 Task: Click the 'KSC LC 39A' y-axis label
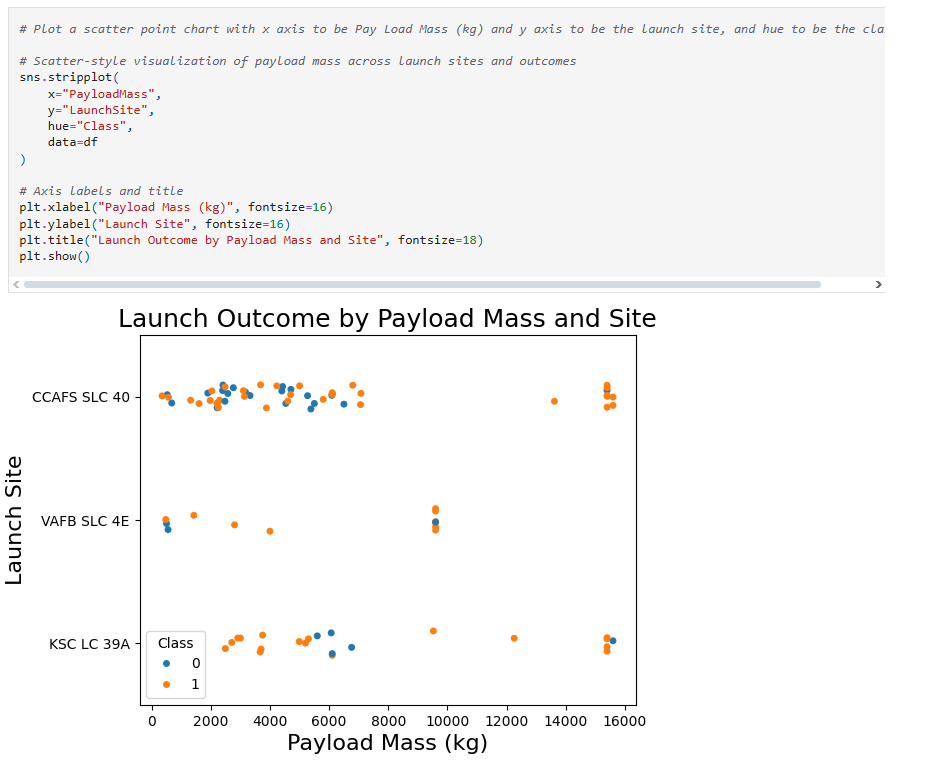coord(89,644)
